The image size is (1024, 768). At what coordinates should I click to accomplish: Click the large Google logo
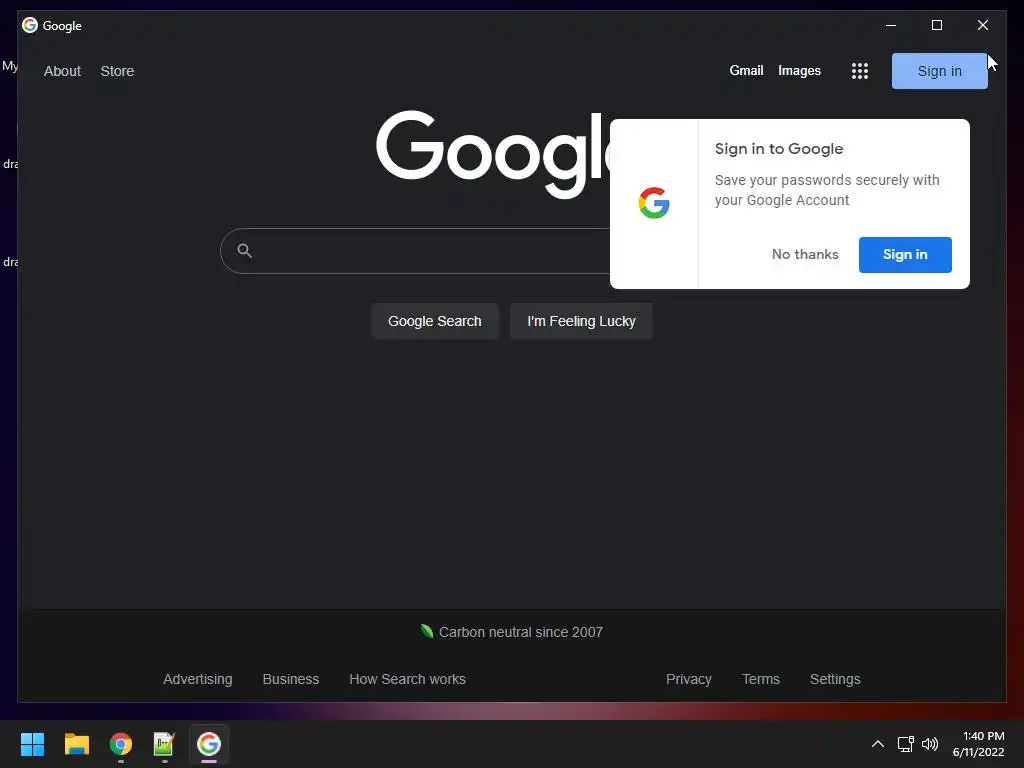[492, 154]
